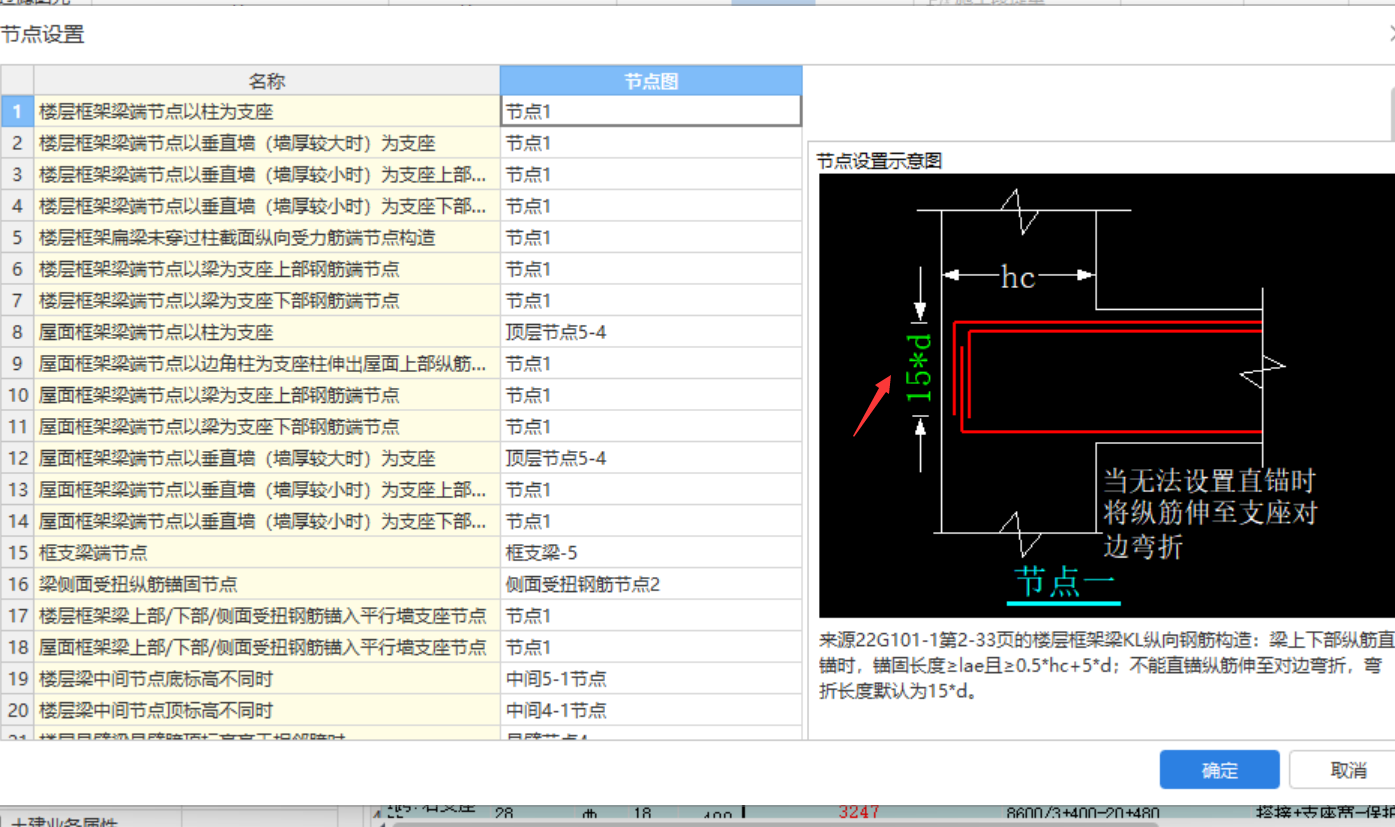This screenshot has height=827, width=1395.
Task: Click the green 15*d value in diagram
Action: tap(920, 368)
